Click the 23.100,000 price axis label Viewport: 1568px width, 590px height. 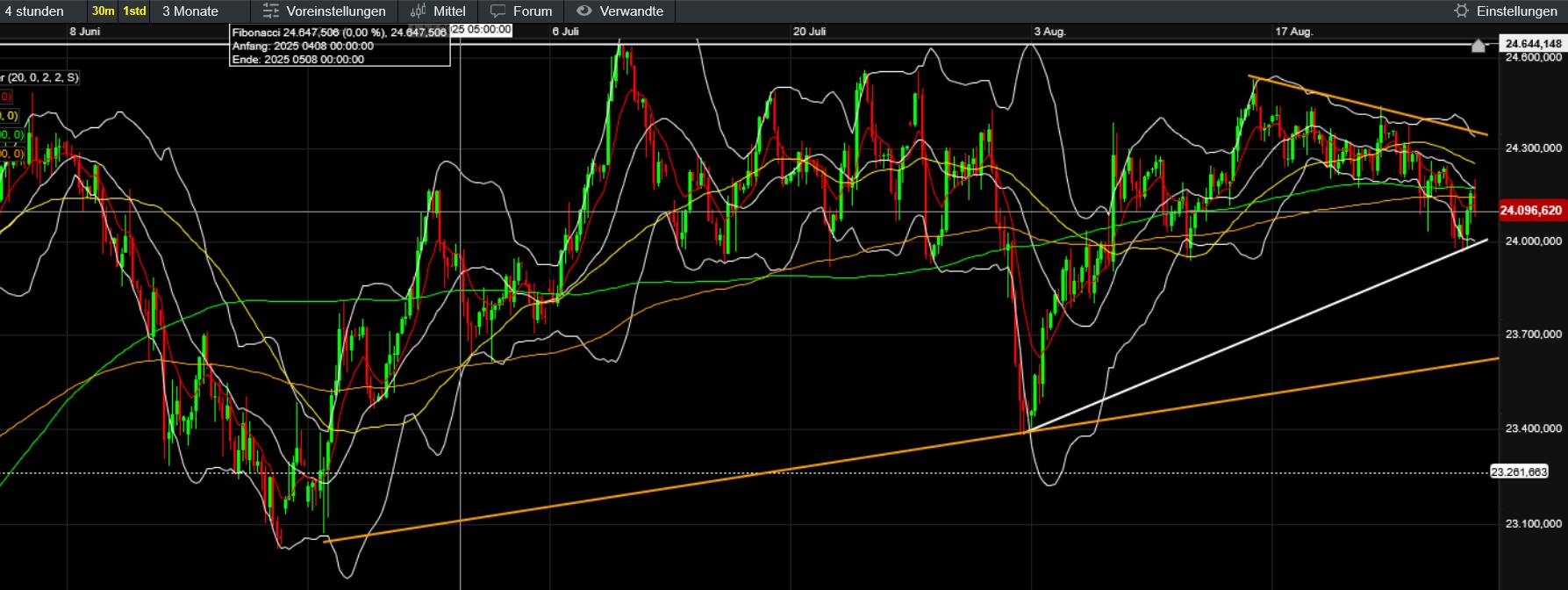pyautogui.click(x=1533, y=524)
